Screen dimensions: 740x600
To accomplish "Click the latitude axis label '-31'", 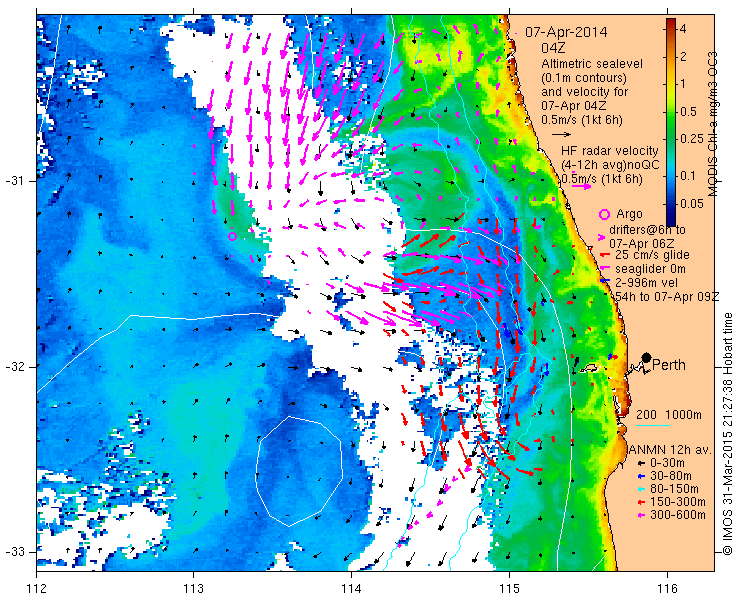I will (x=14, y=181).
